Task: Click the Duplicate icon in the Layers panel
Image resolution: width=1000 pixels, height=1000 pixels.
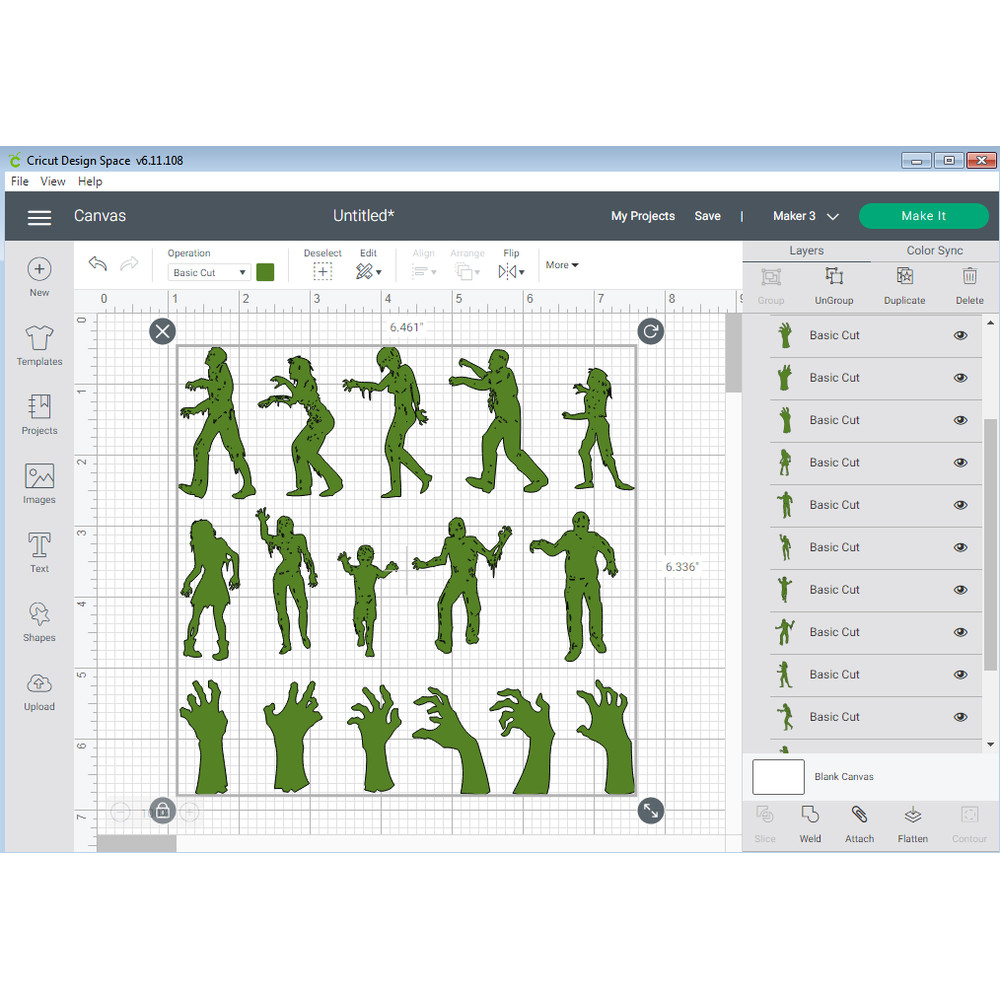Action: [904, 285]
